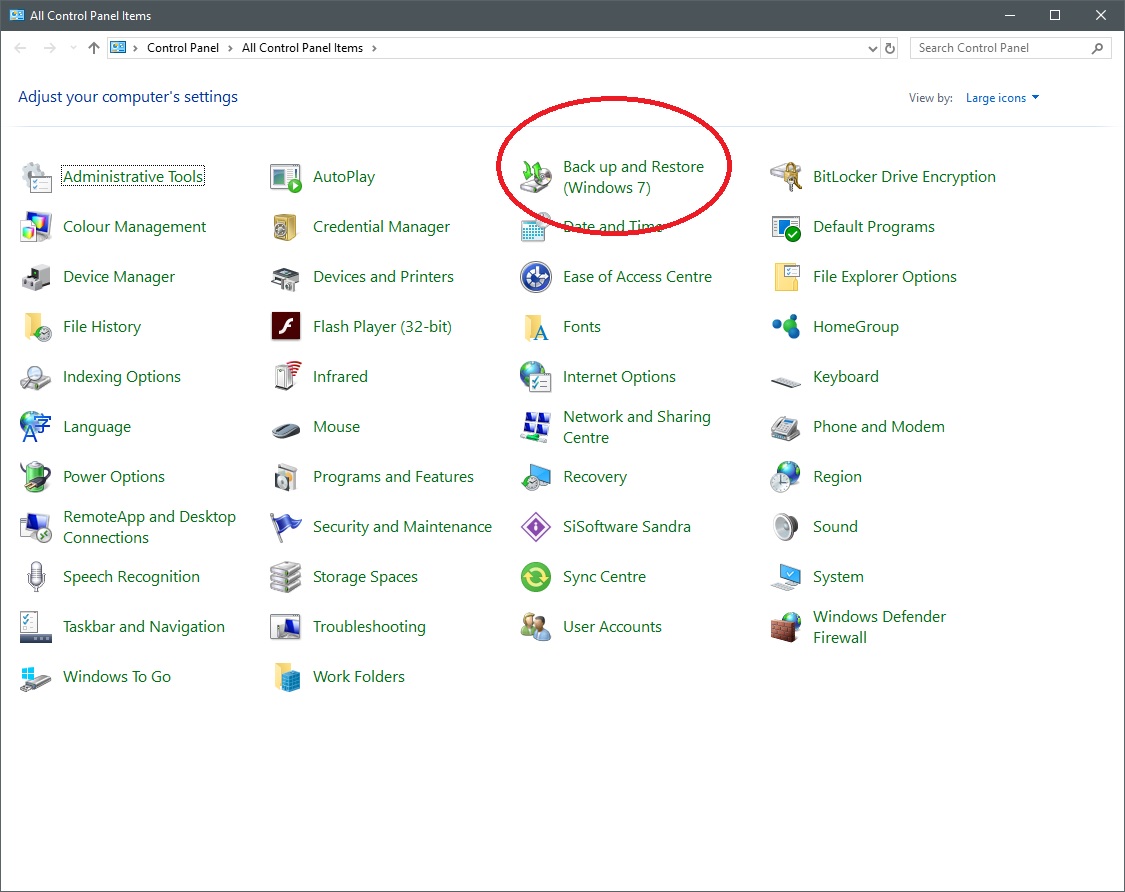Open the Work Folders link
Screen dimensions: 1125x892
click(359, 677)
